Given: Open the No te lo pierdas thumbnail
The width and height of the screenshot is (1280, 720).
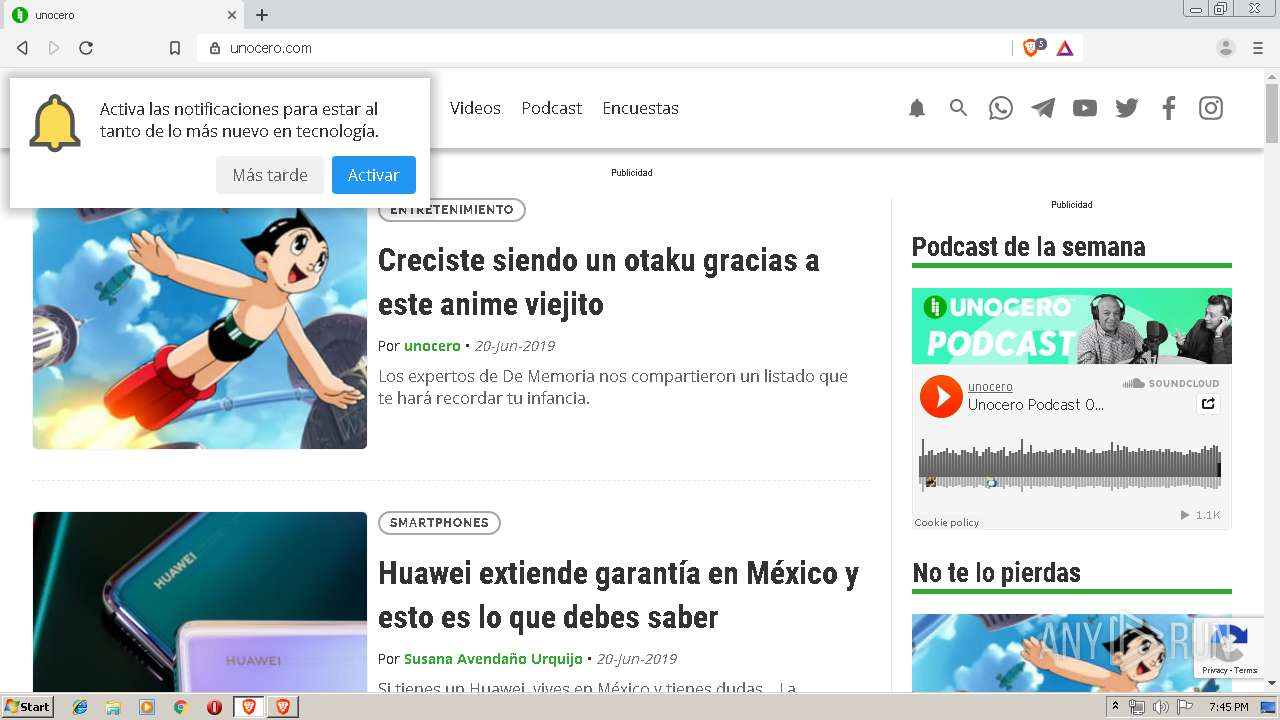Looking at the screenshot, I should click(1072, 652).
